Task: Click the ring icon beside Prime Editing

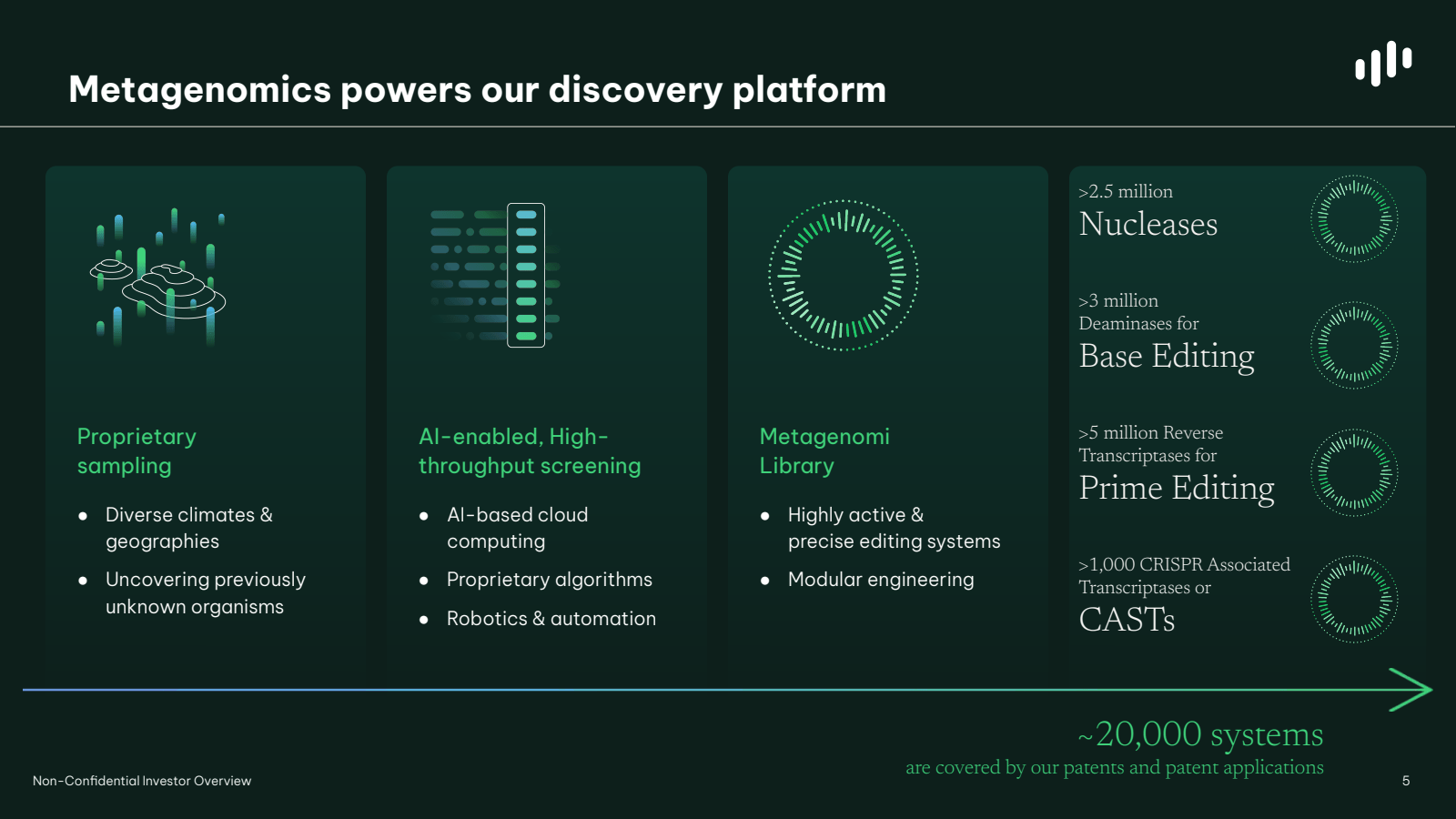Action: click(1354, 473)
